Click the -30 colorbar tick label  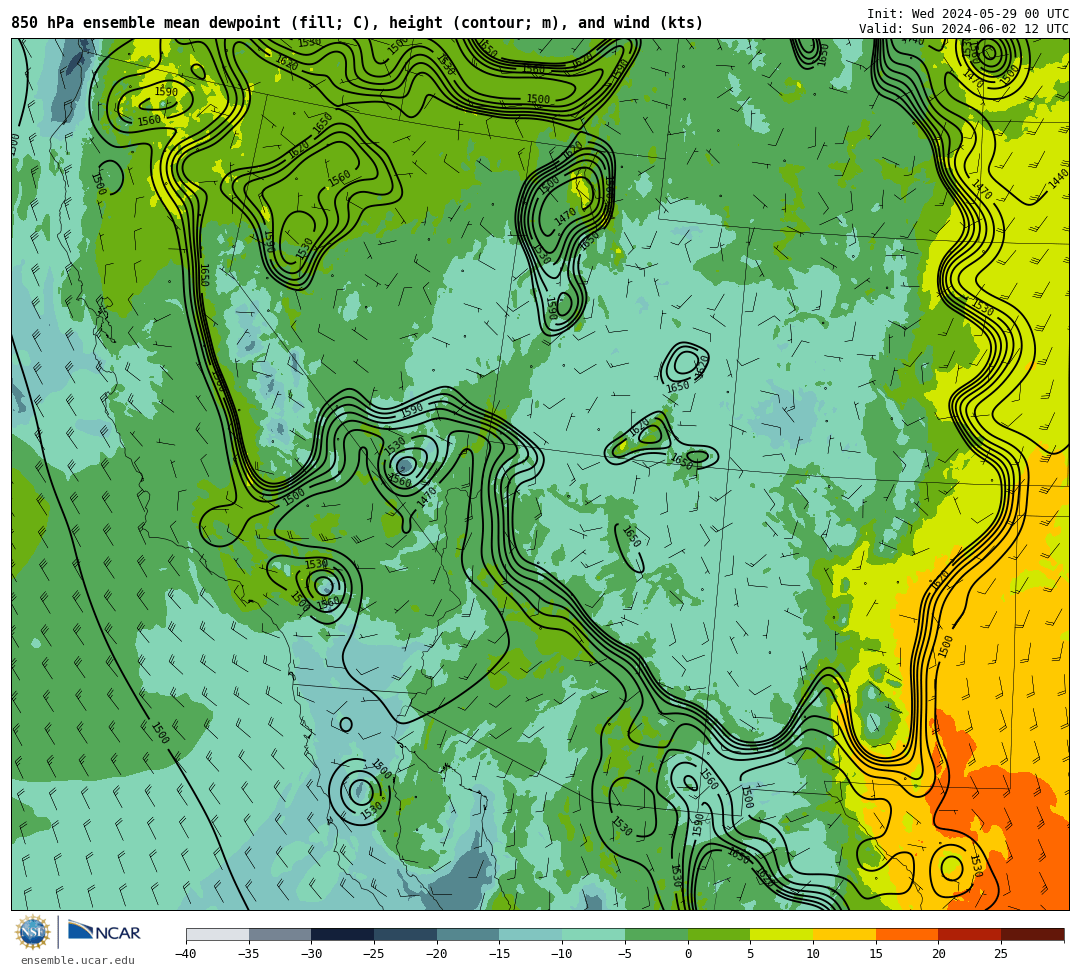pos(311,954)
